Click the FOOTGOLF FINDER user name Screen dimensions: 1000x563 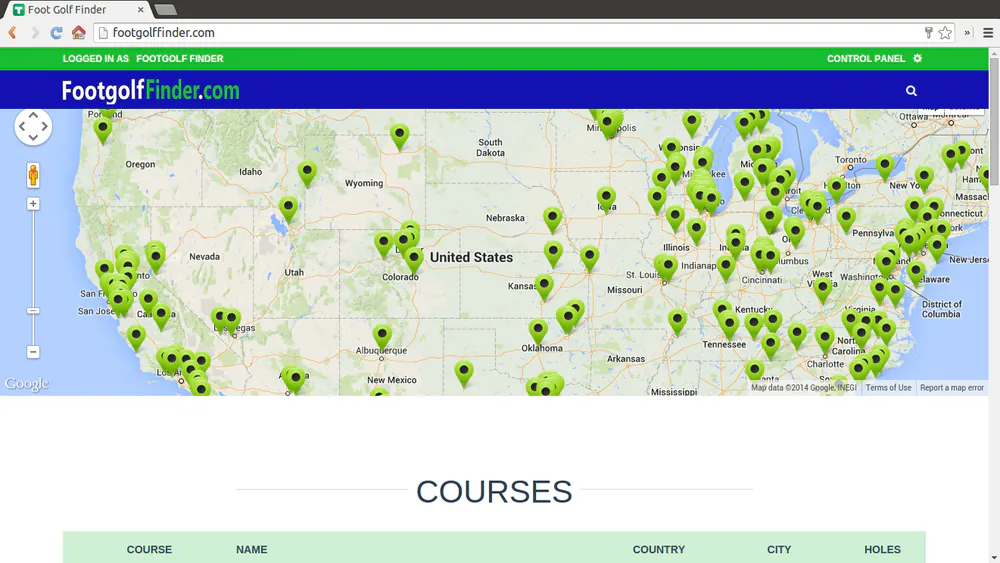tap(180, 59)
